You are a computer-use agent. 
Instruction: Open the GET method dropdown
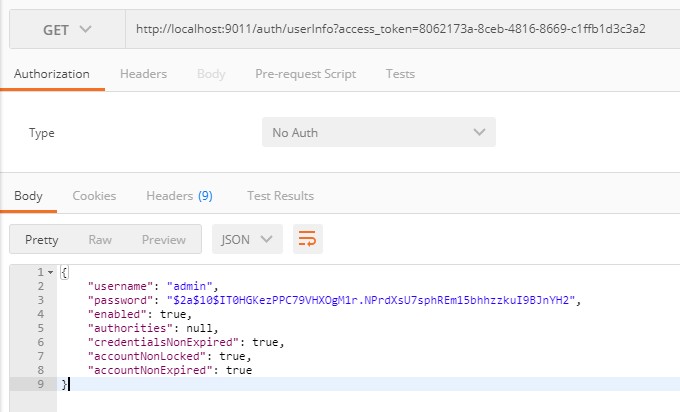[67, 29]
